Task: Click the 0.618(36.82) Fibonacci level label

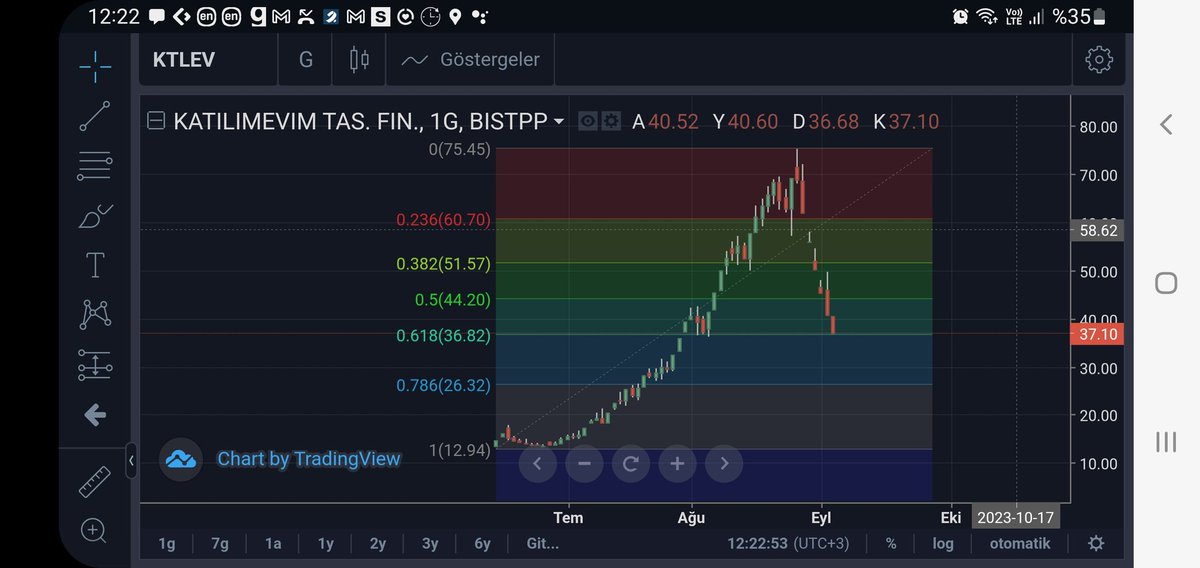Action: [443, 336]
